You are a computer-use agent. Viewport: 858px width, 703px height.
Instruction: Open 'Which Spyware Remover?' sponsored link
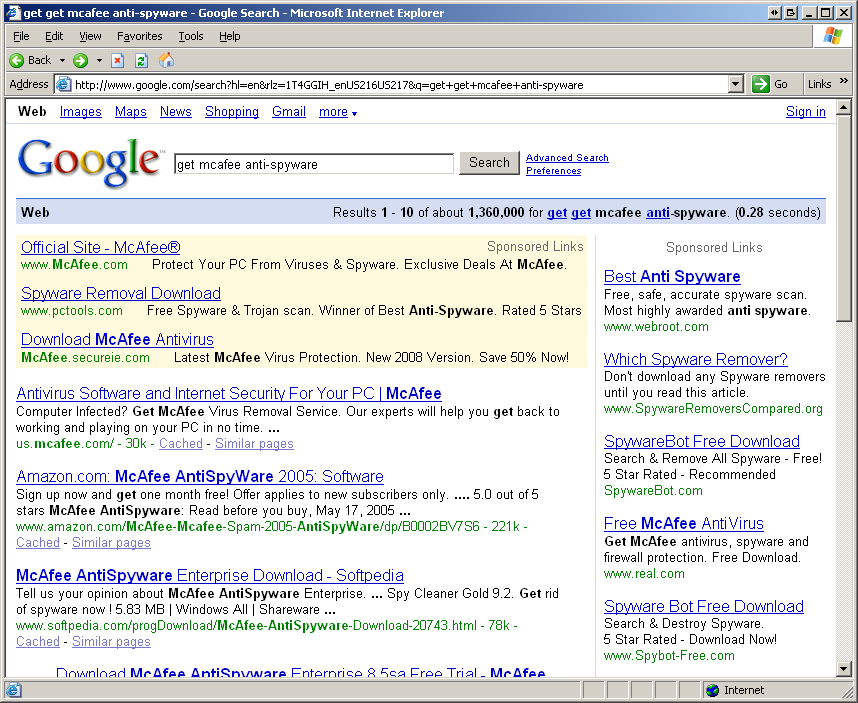(695, 359)
